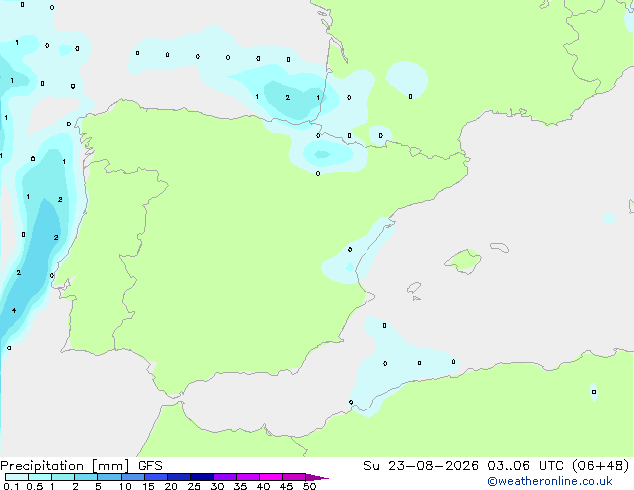This screenshot has height=490, width=634.
Task: Select the 0.1–0.5 mm legend color box
Action: click(x=17, y=477)
